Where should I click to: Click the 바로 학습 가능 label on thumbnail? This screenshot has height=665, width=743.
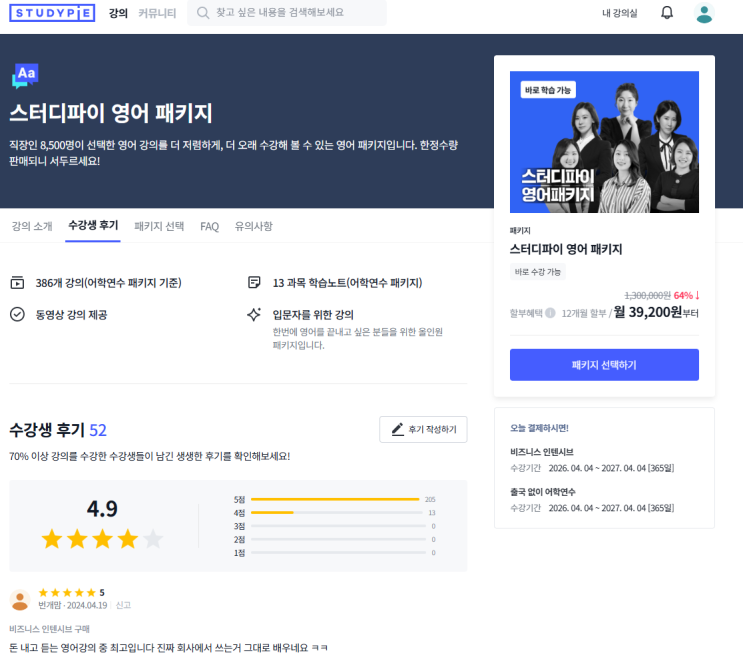(548, 90)
